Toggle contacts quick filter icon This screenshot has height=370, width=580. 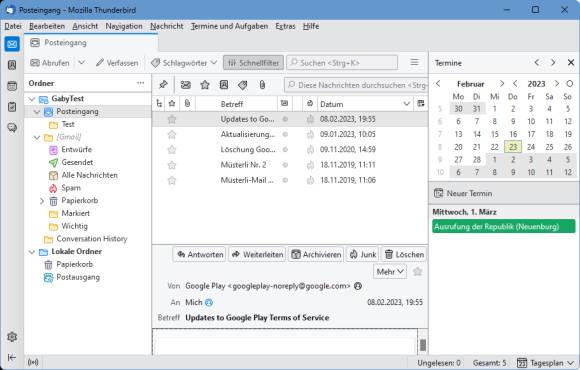[224, 85]
